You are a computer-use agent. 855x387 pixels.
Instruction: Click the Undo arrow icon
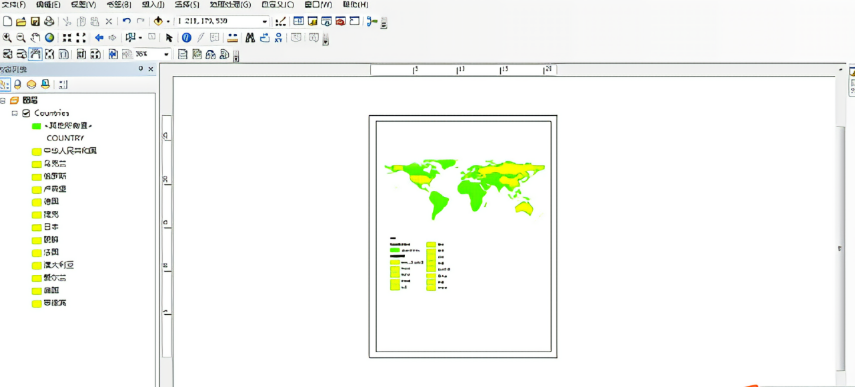pyautogui.click(x=127, y=21)
